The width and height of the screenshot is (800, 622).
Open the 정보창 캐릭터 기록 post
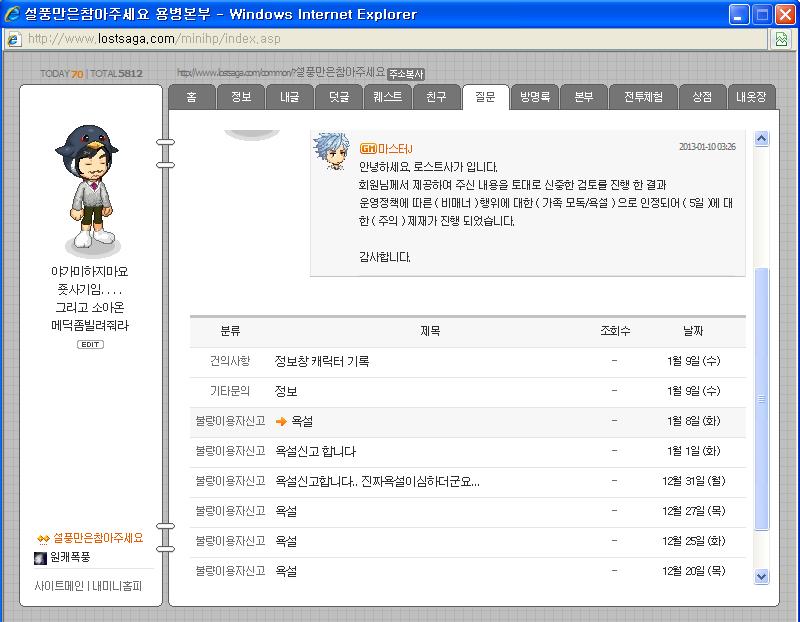pos(321,361)
